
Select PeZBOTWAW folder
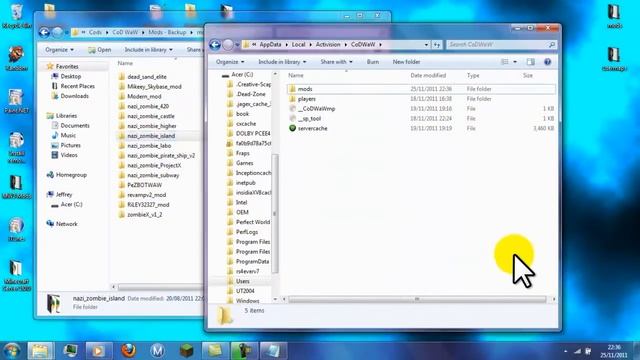tap(144, 185)
